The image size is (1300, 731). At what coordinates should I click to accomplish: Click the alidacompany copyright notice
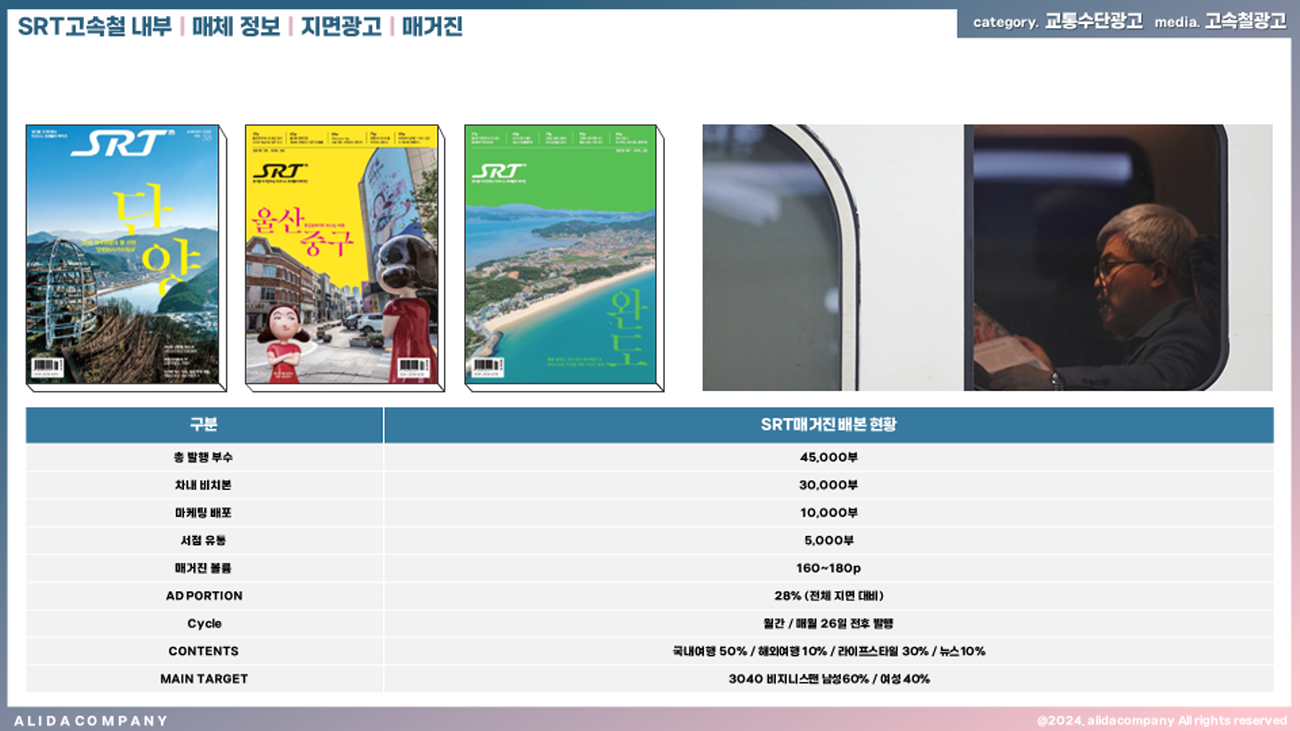point(1161,720)
